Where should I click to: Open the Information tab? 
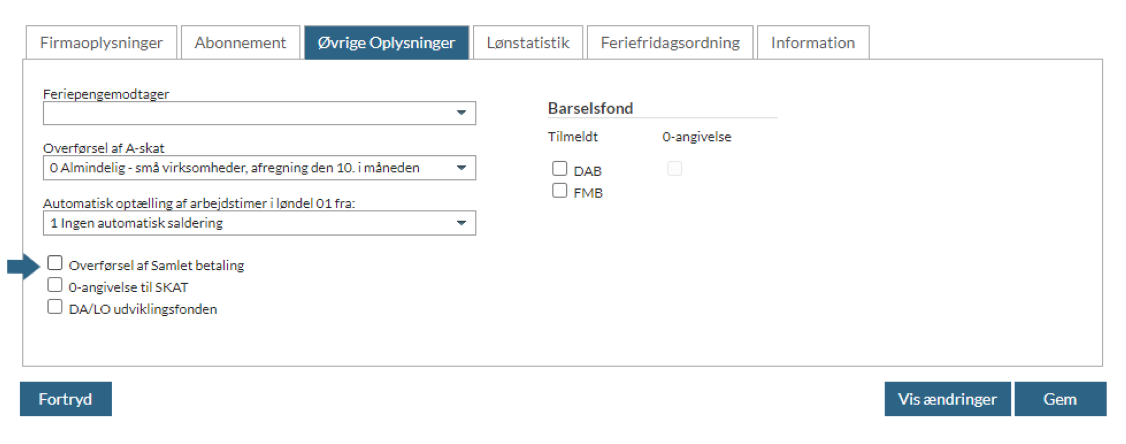click(813, 43)
